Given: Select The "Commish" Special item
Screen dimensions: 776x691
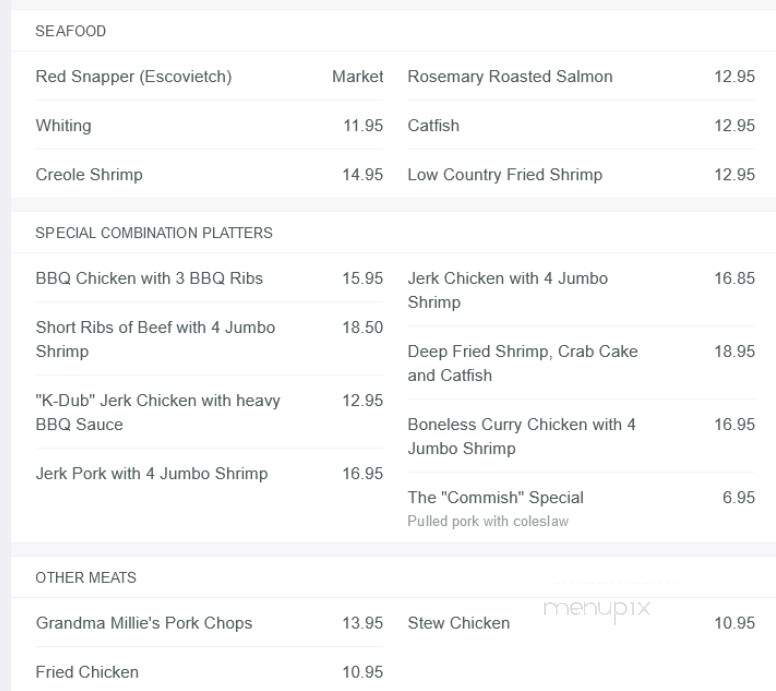Looking at the screenshot, I should 495,497.
